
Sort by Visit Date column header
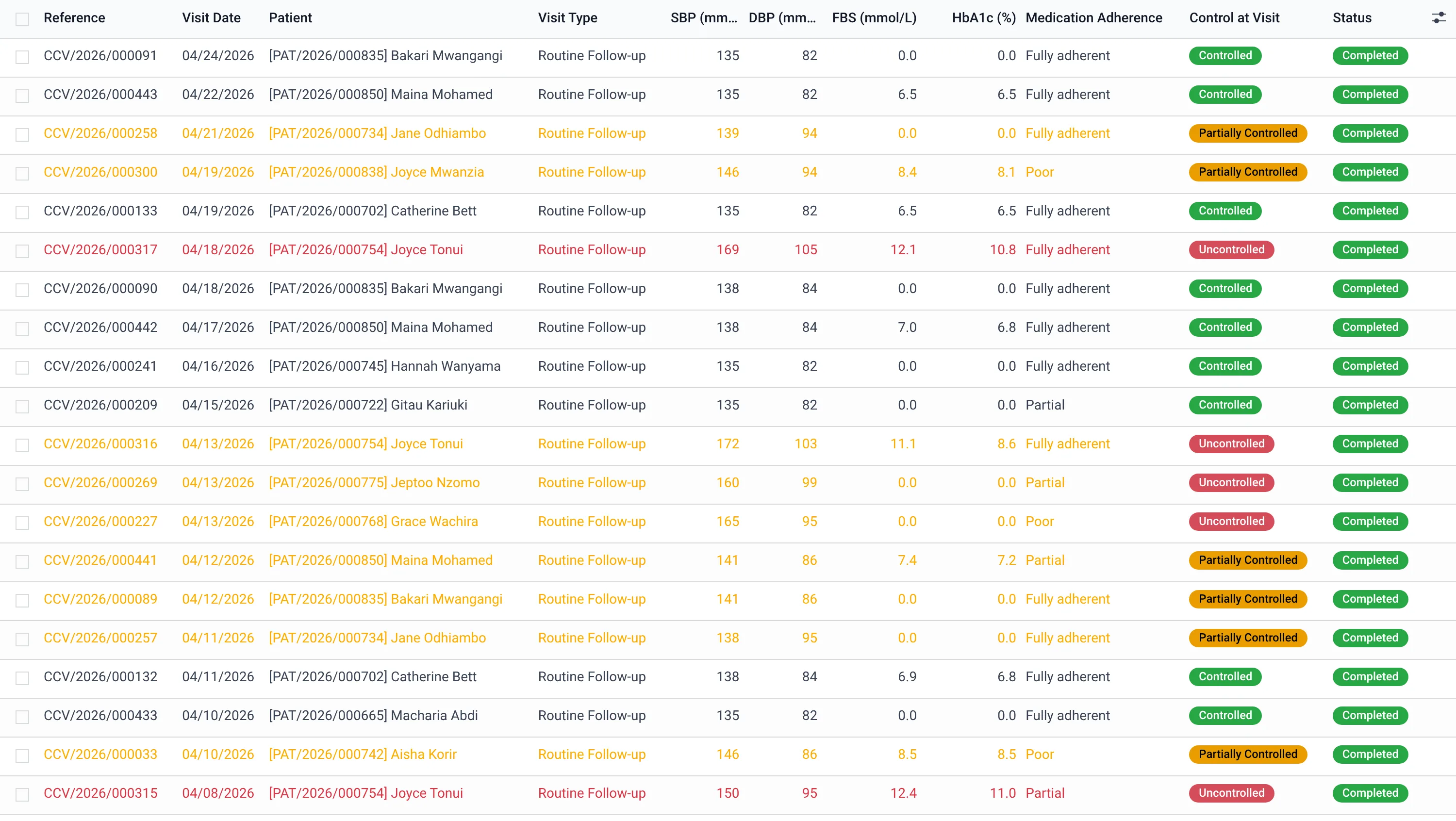211,18
